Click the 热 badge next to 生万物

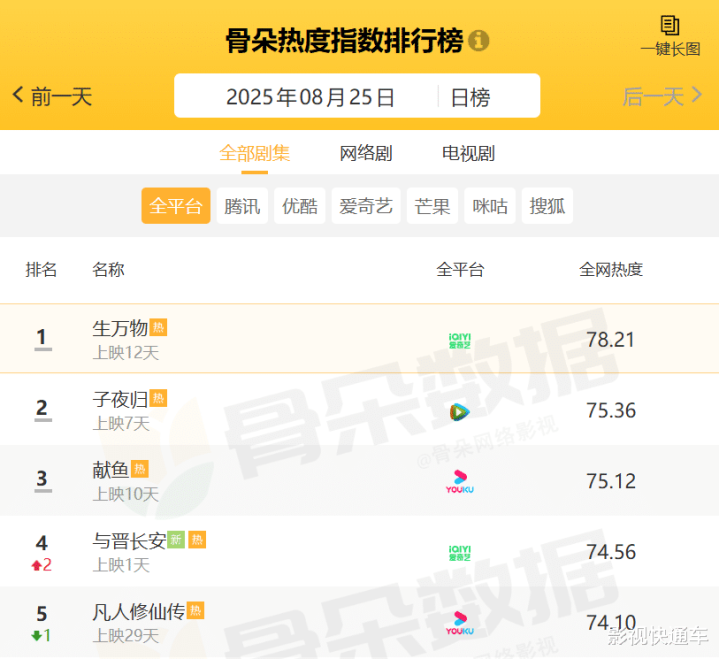[158, 327]
